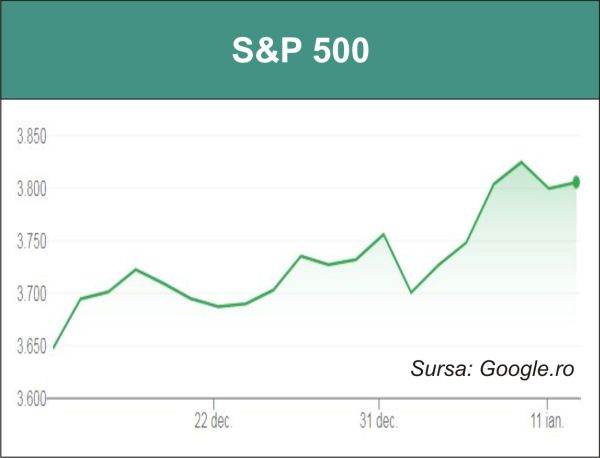Image resolution: width=600 pixels, height=458 pixels.
Task: Click the 3.750 y-axis value label
Action: point(32,241)
